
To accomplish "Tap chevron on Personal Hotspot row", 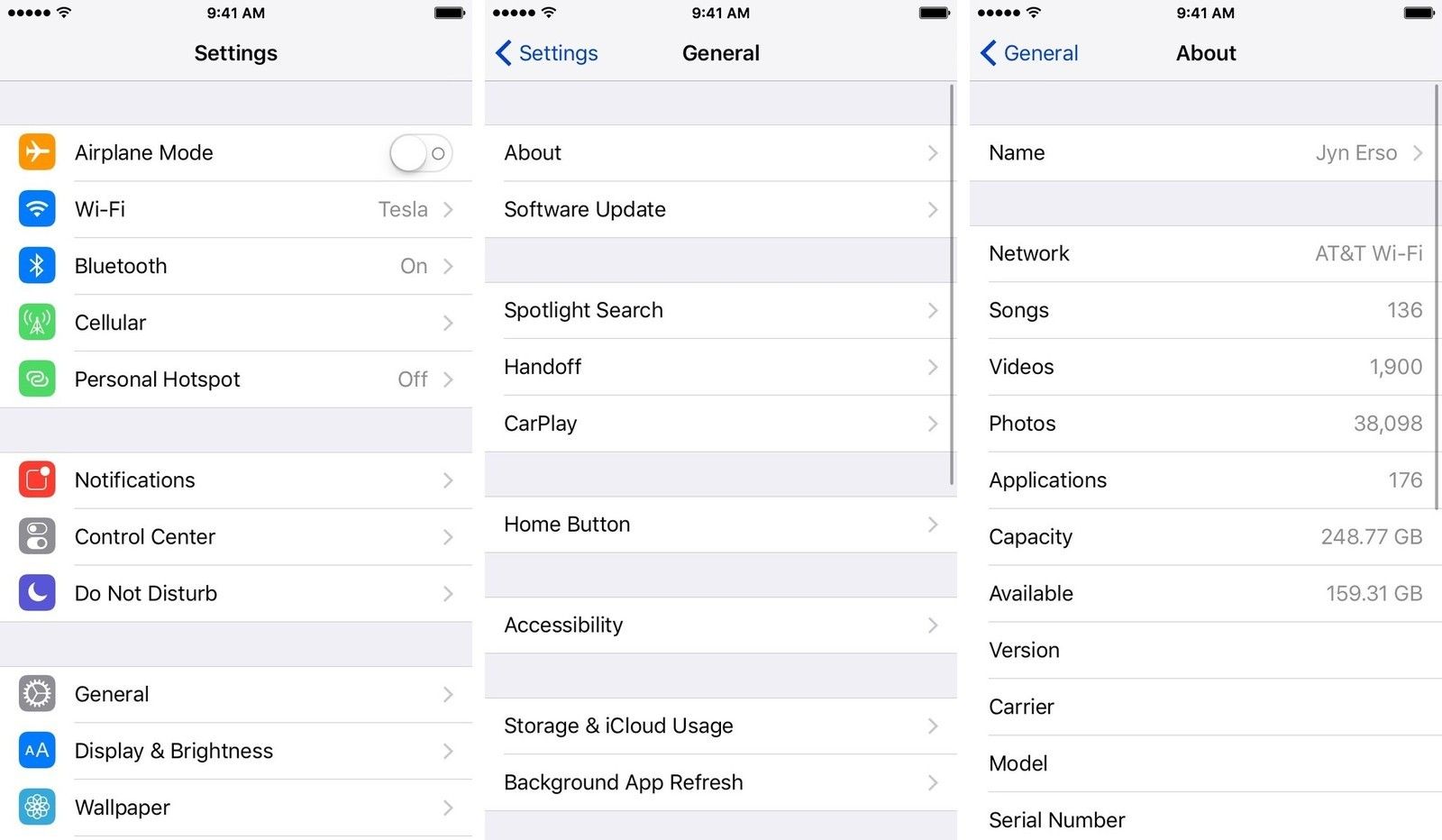I will coord(448,379).
